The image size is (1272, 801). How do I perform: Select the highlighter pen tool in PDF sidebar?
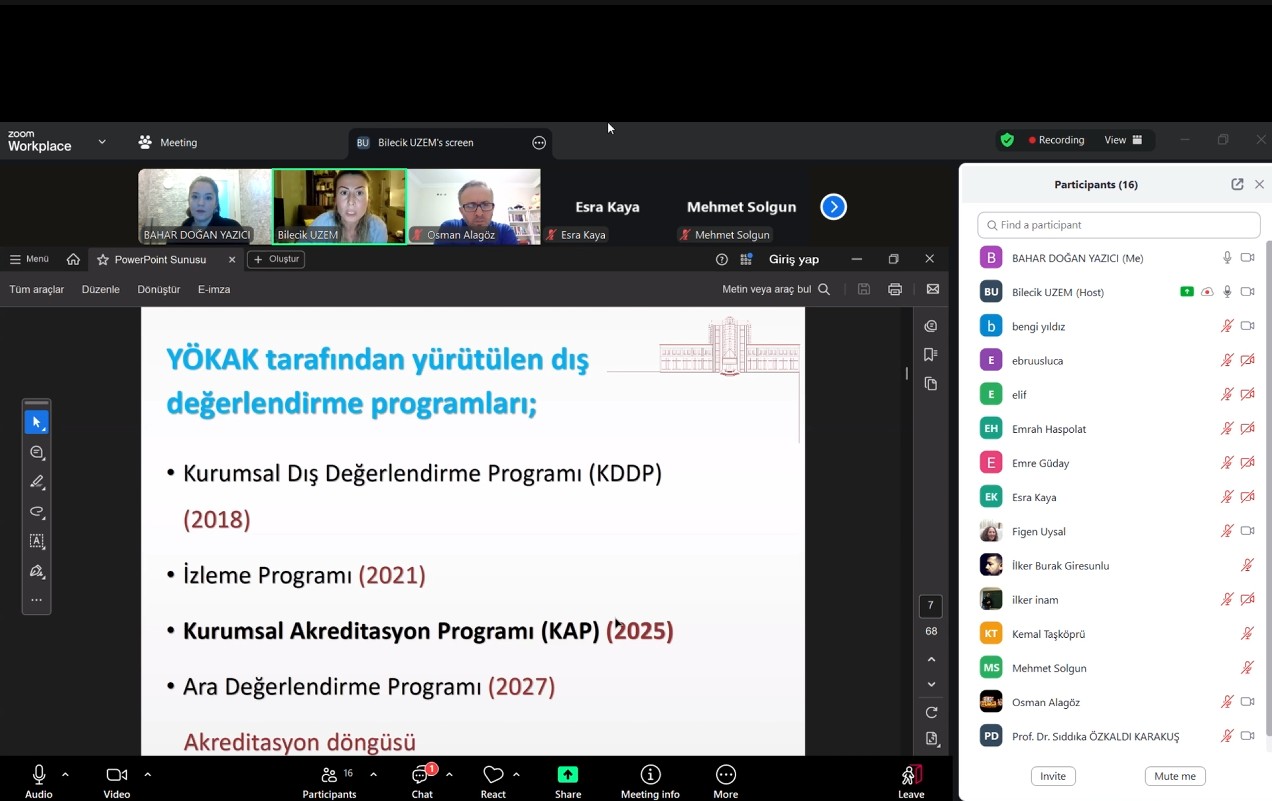[x=37, y=482]
